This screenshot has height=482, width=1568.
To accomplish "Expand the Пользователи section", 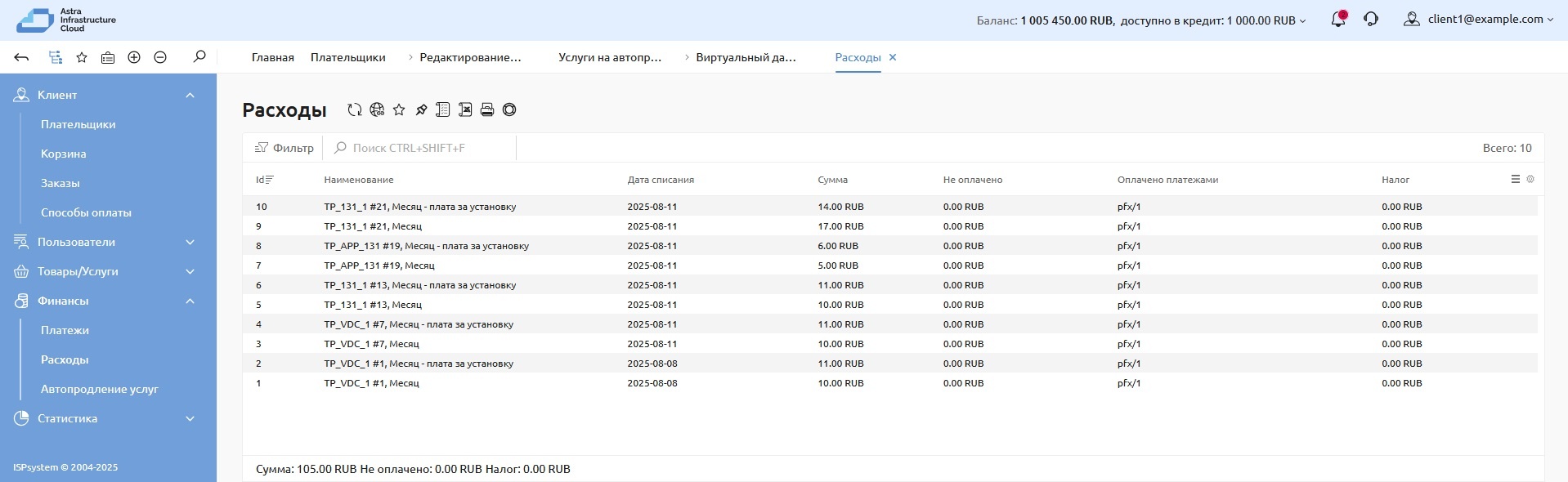I will click(x=190, y=242).
